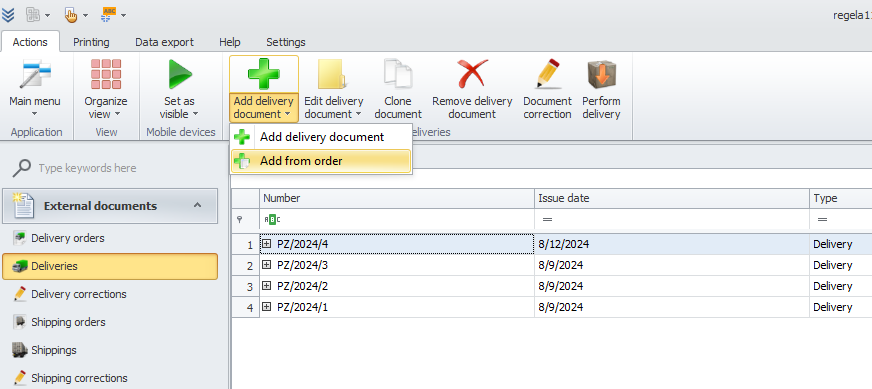Click the Edit delivery document folder icon
872x389 pixels.
coord(333,74)
